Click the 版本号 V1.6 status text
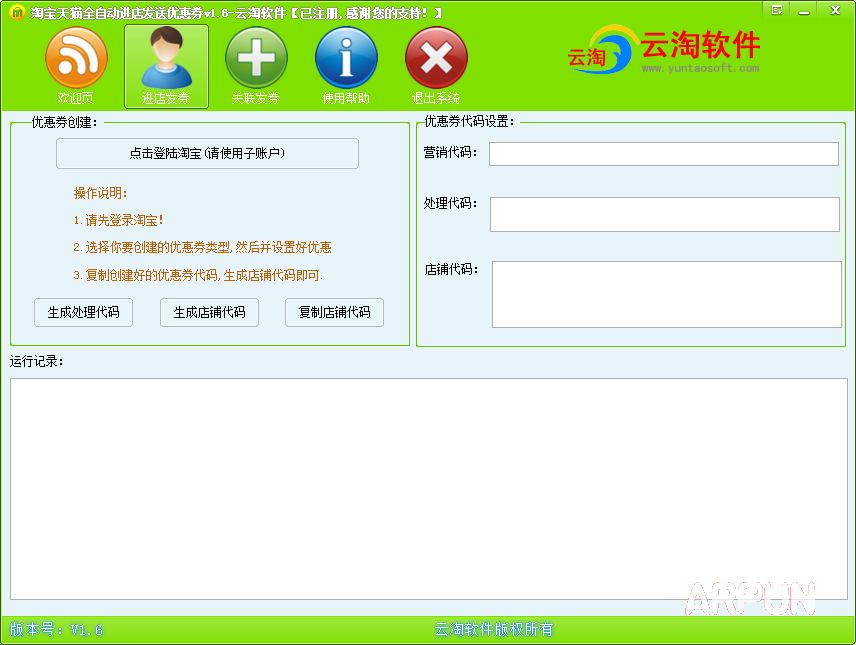 pos(57,630)
